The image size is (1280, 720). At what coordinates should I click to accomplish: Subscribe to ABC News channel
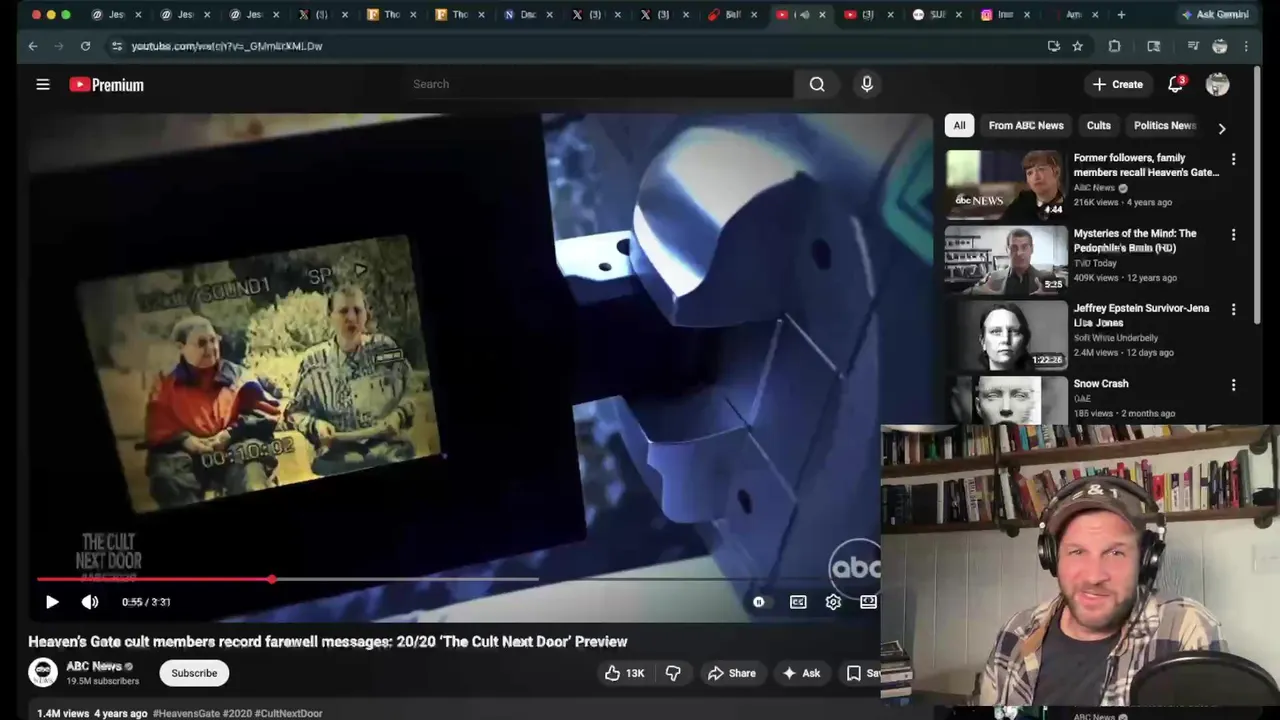tap(194, 673)
